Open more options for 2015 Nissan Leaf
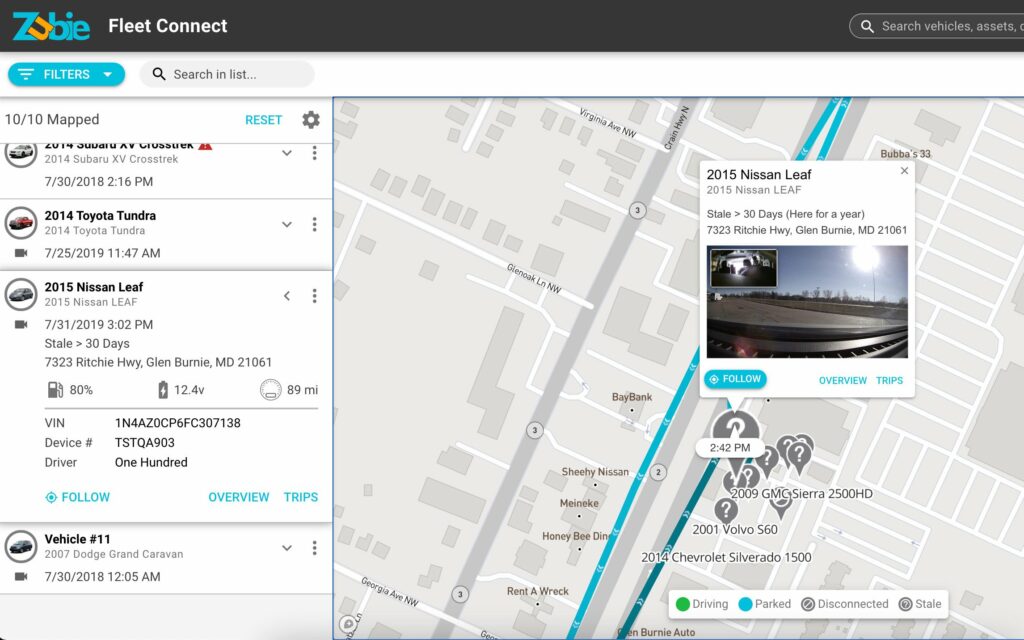 point(314,296)
